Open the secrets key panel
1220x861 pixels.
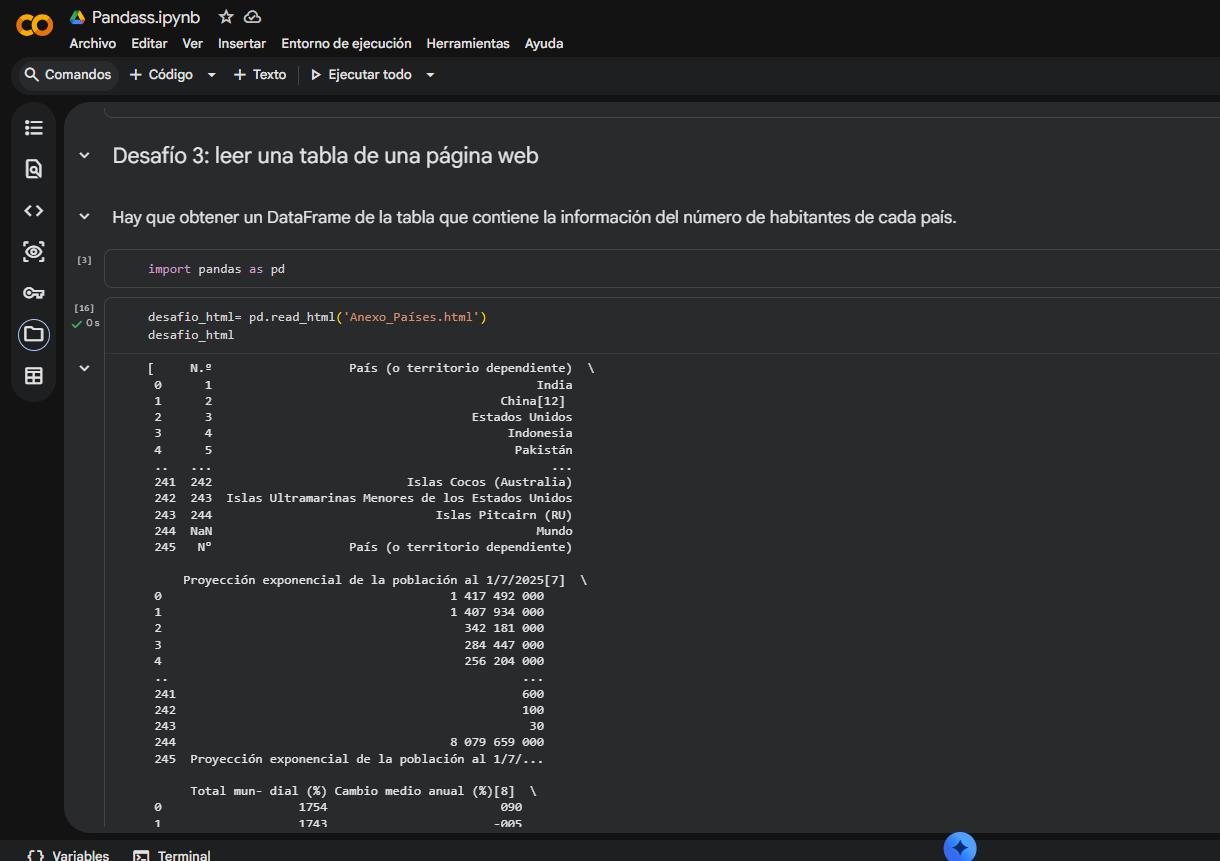[x=34, y=293]
